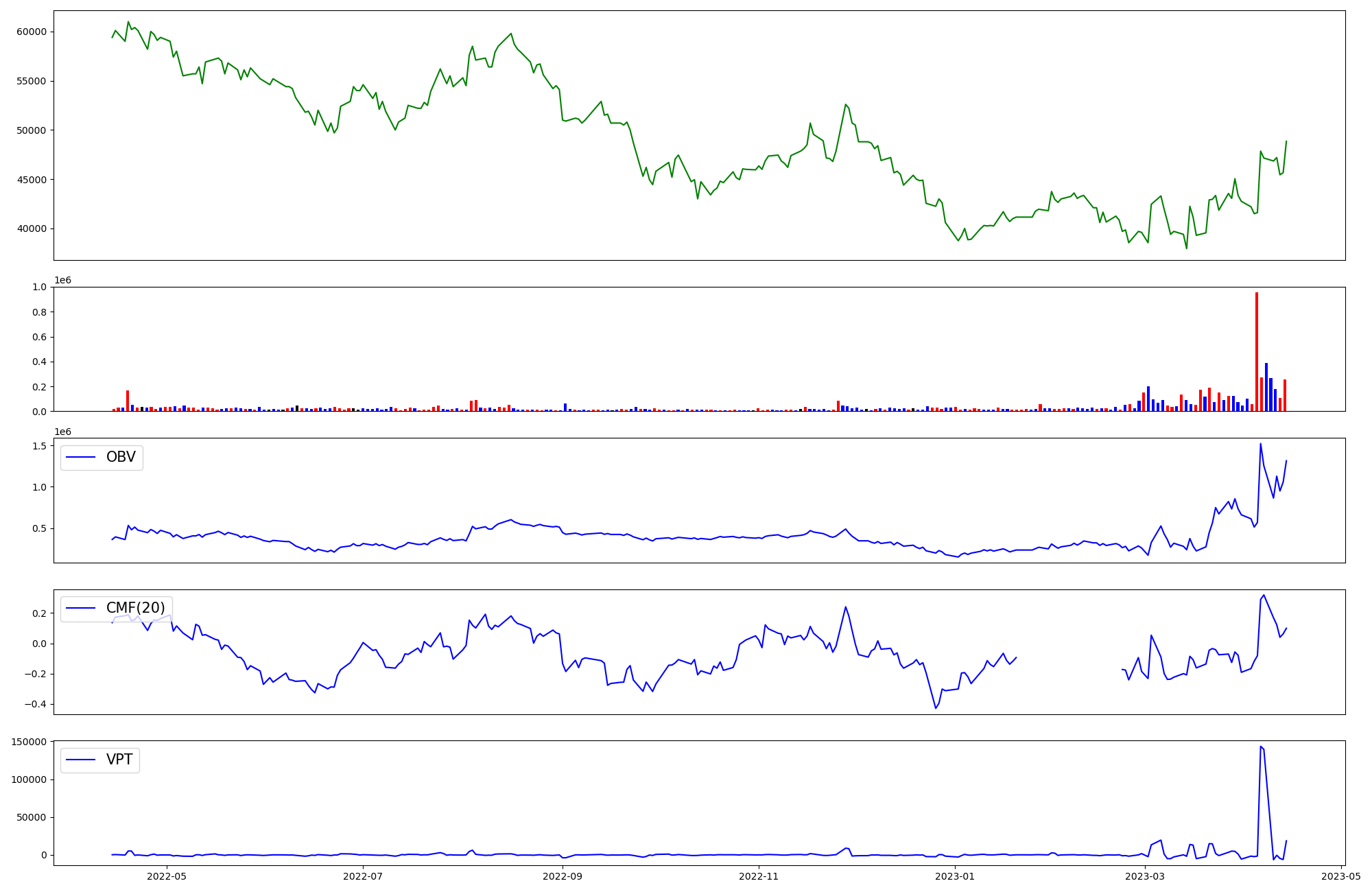
Task: Click the blue line swatch beside VPT
Action: (81, 760)
